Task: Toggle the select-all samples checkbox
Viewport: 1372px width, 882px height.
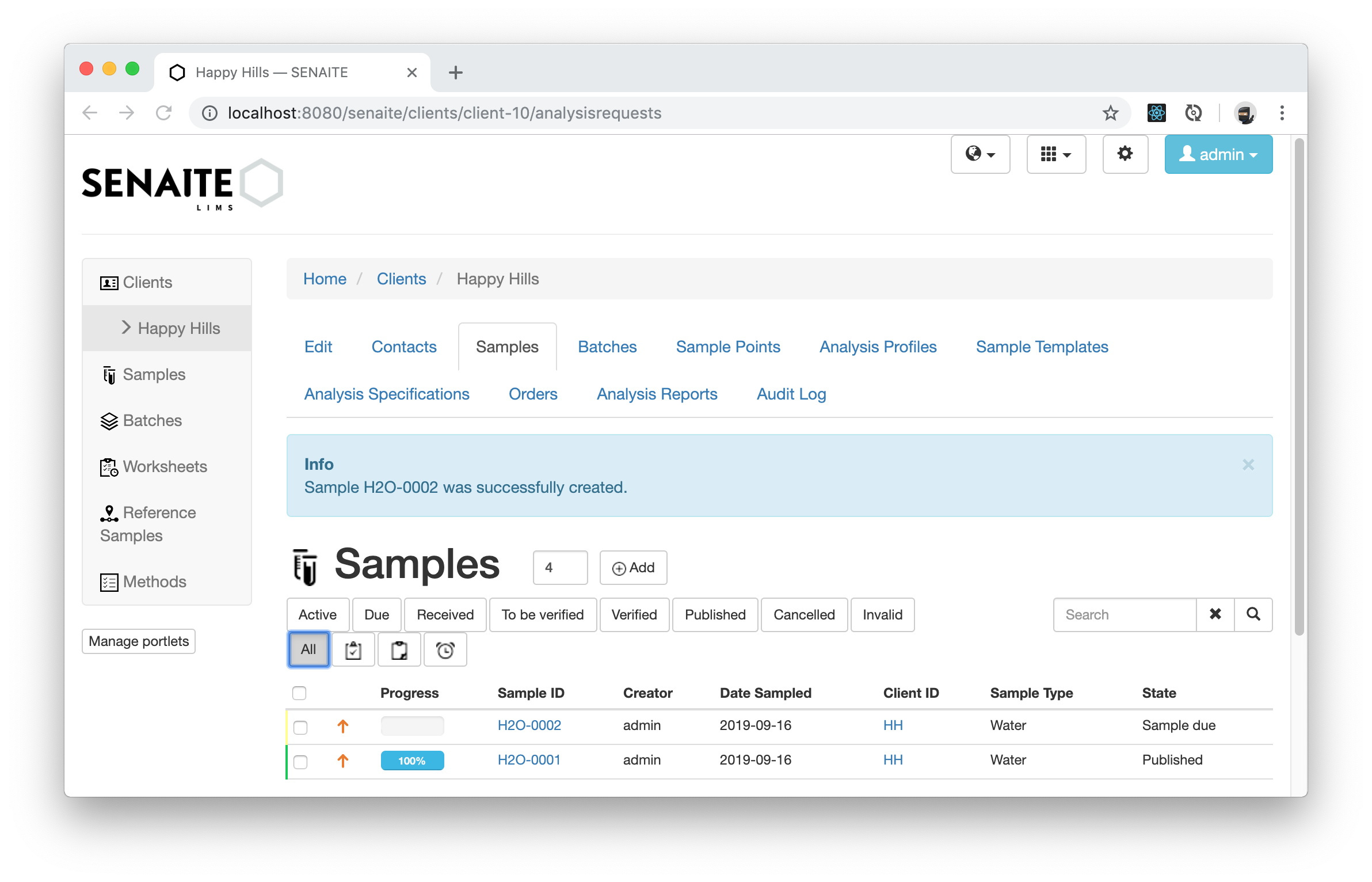Action: (x=300, y=692)
